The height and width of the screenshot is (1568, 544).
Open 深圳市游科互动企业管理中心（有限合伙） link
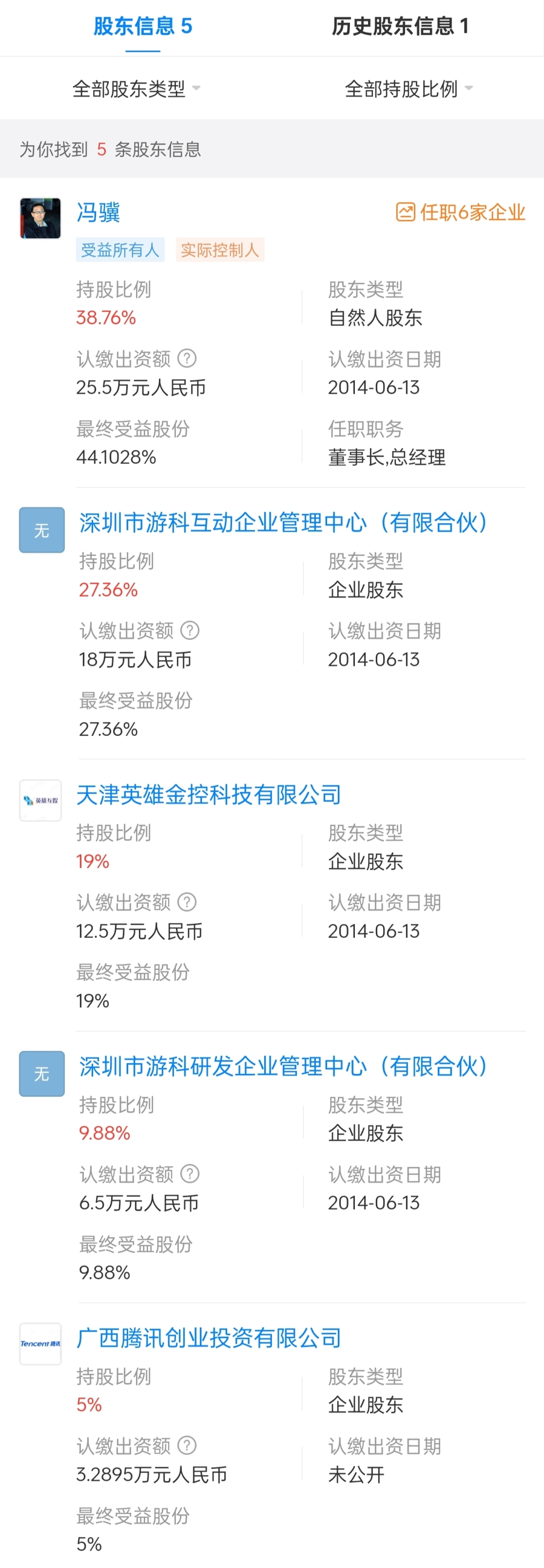pos(283,522)
